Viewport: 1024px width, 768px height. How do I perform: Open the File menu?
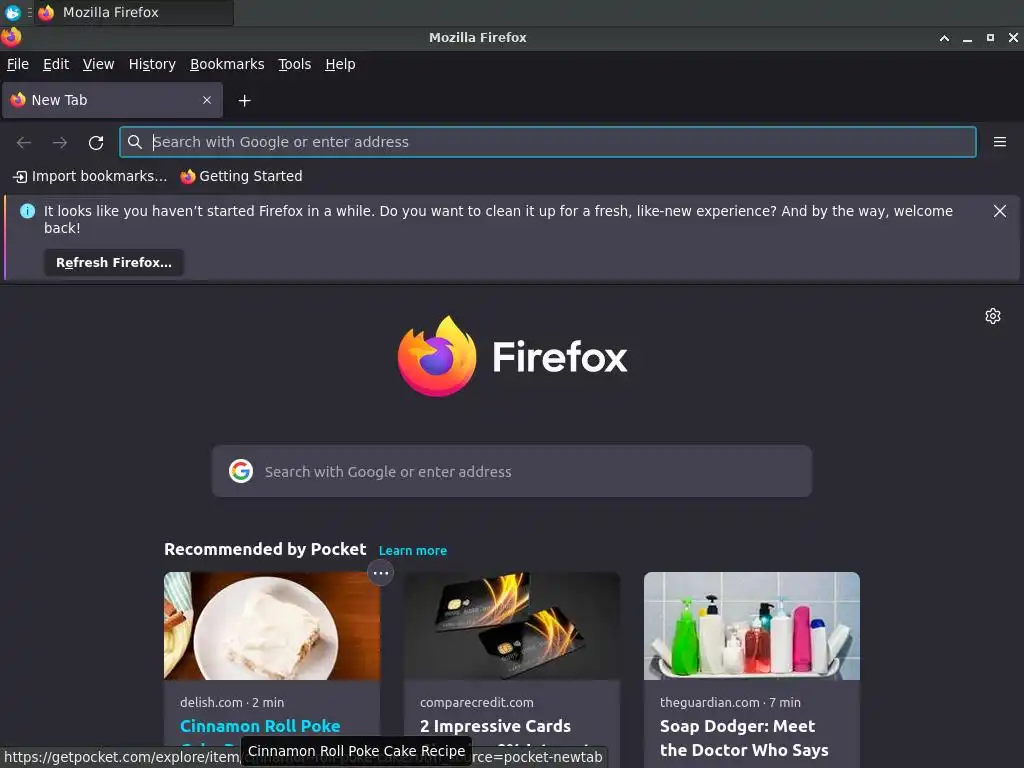click(18, 64)
